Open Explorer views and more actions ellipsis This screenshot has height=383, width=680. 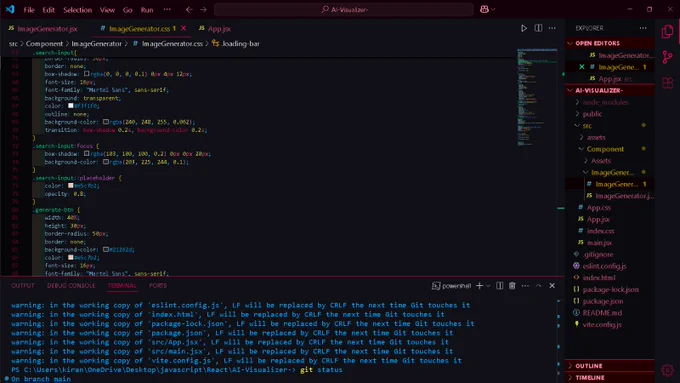pos(643,28)
